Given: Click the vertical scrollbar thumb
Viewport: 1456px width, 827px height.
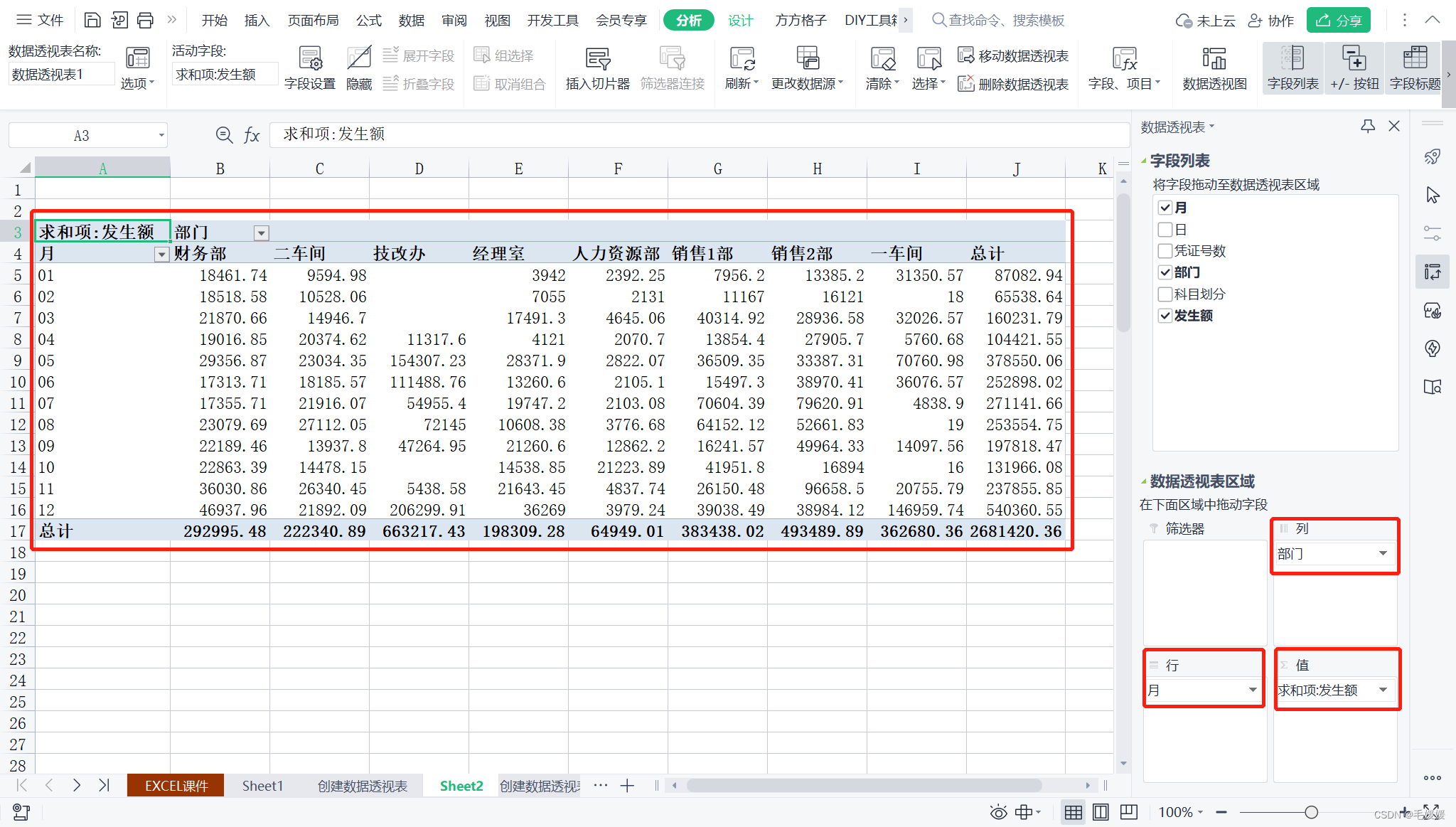Looking at the screenshot, I should (1123, 263).
